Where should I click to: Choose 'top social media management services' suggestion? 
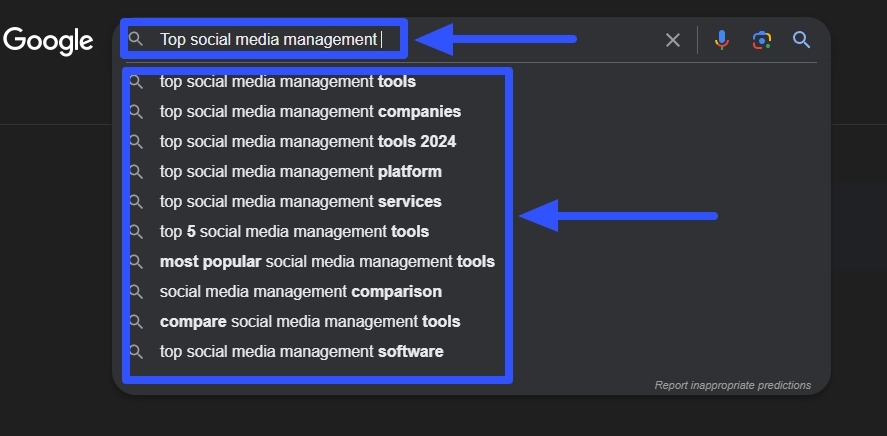(x=300, y=202)
